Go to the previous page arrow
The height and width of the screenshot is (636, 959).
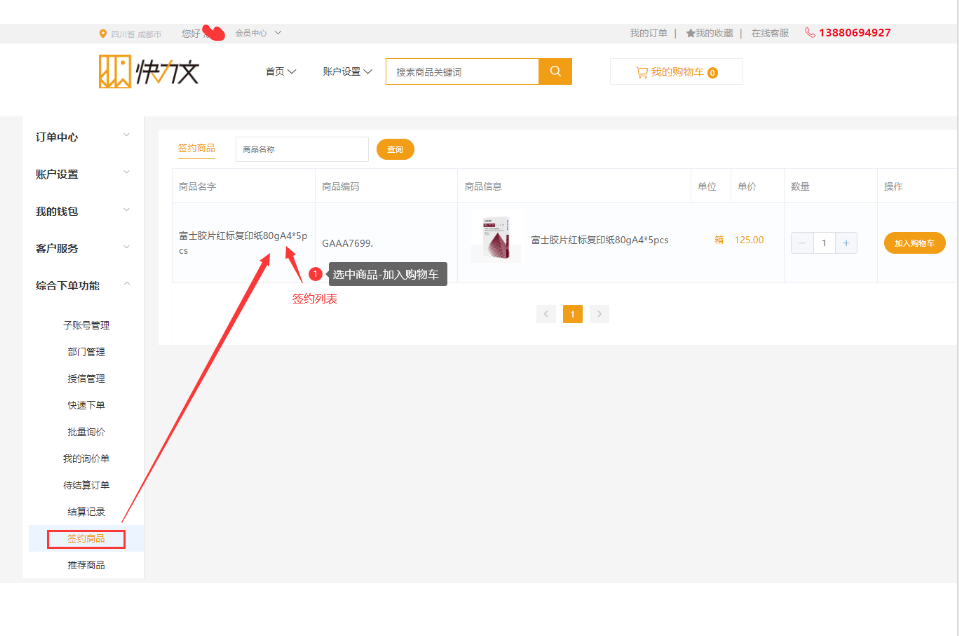point(546,314)
